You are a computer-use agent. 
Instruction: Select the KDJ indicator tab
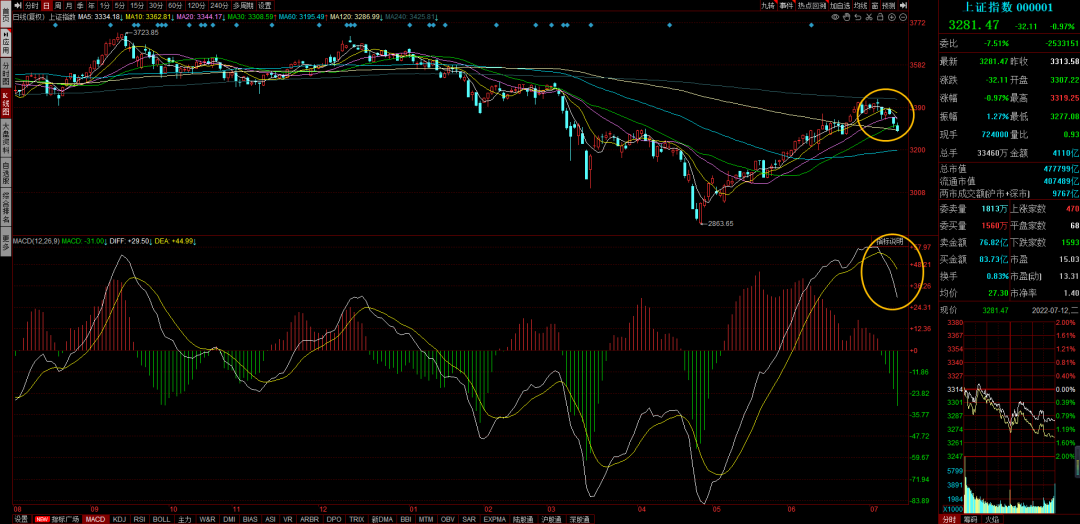[x=120, y=519]
